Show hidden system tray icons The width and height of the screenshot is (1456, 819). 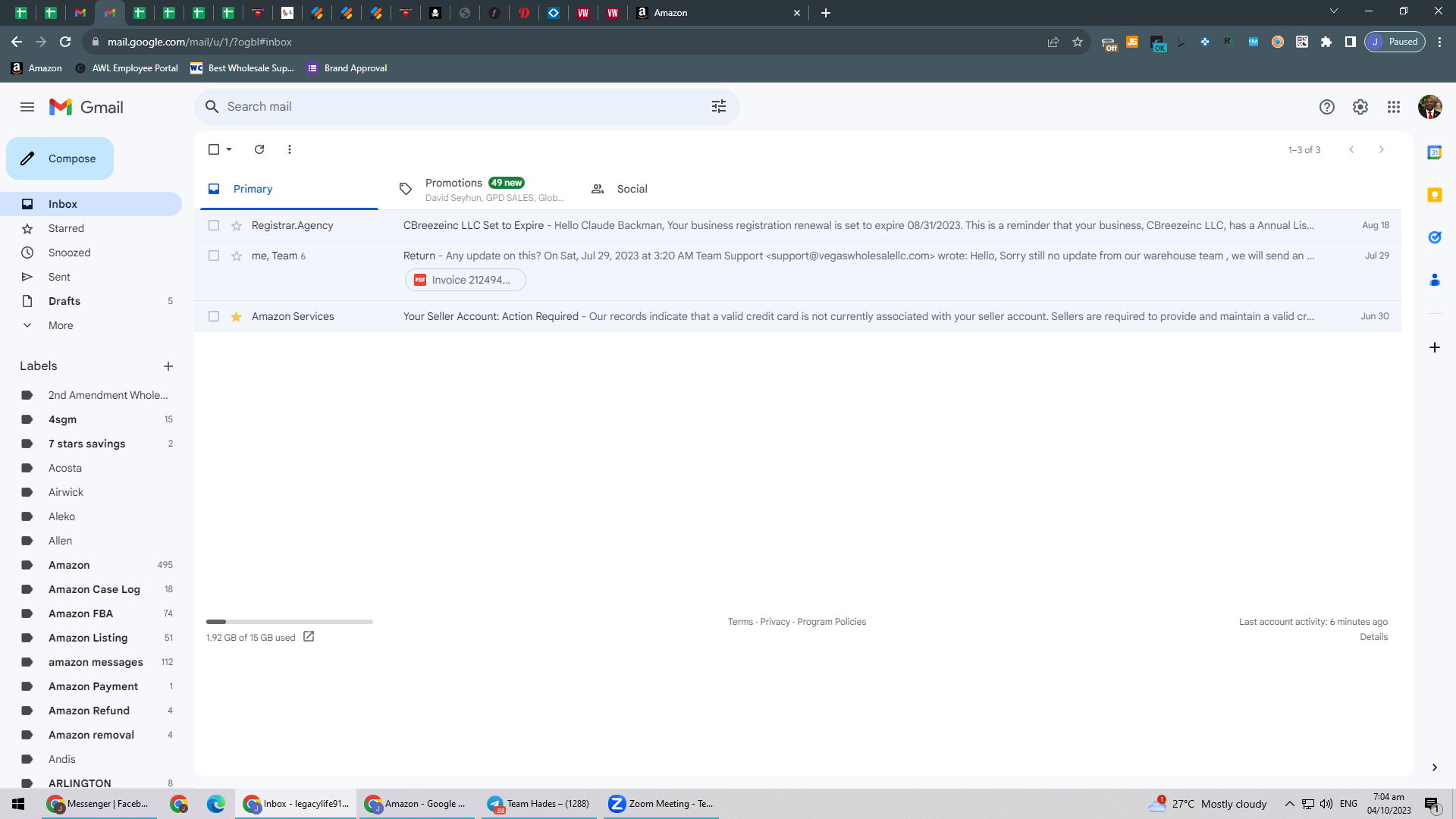click(x=1290, y=804)
